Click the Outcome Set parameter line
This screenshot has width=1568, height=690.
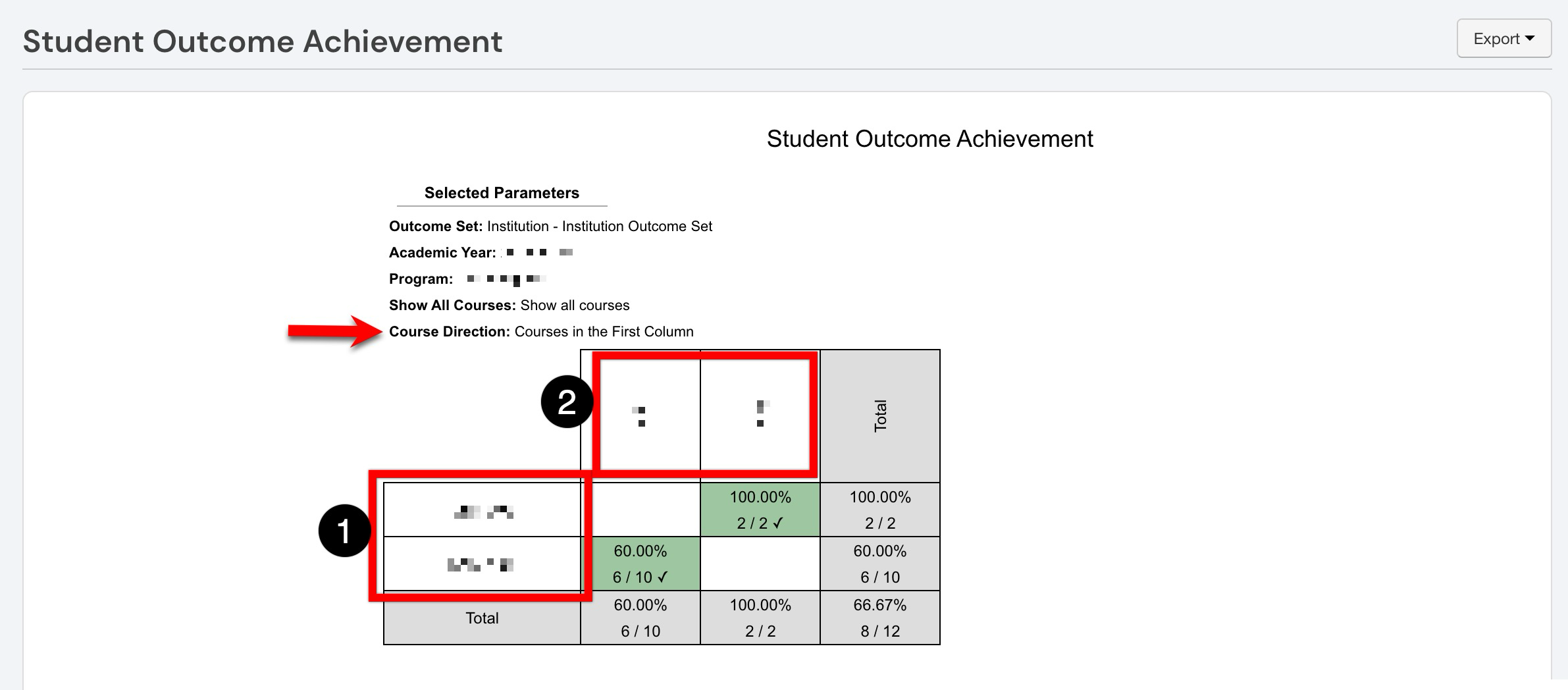coord(550,226)
